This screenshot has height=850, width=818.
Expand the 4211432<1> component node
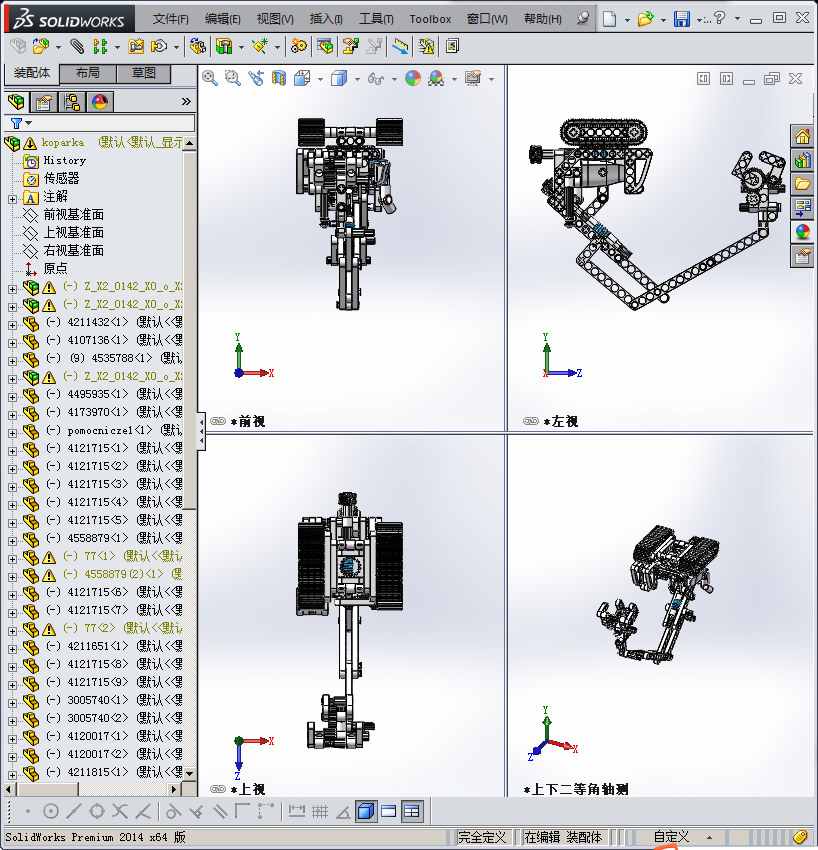[x=12, y=325]
